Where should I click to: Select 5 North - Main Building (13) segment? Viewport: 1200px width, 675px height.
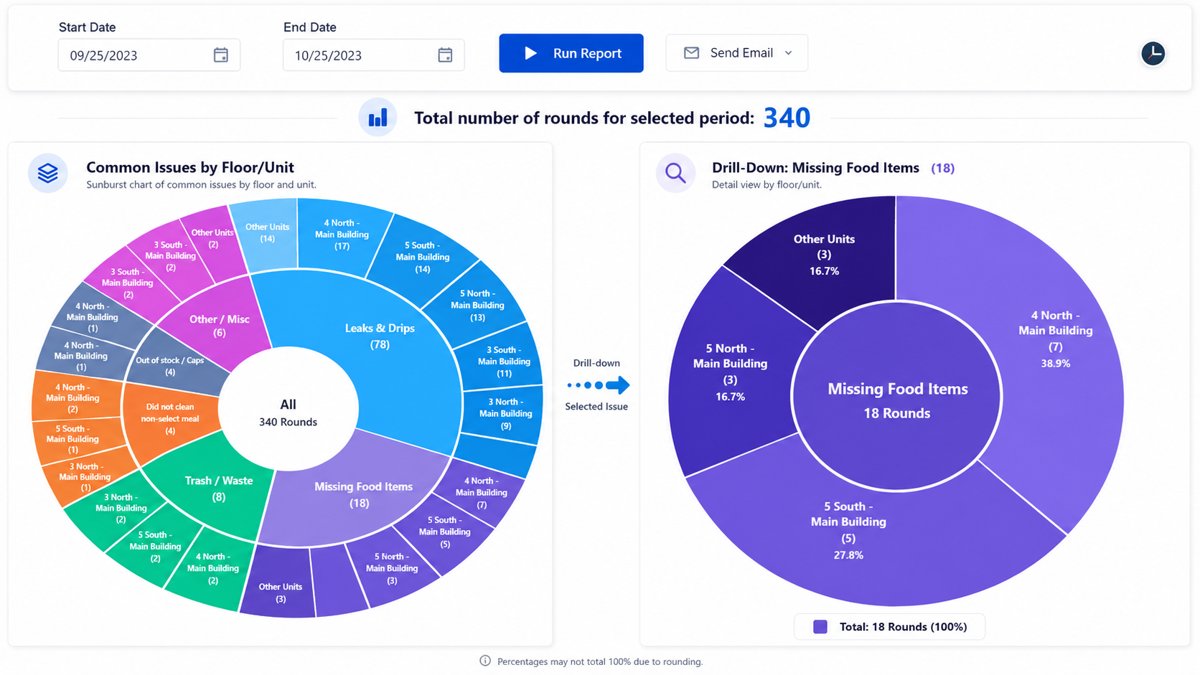click(476, 305)
